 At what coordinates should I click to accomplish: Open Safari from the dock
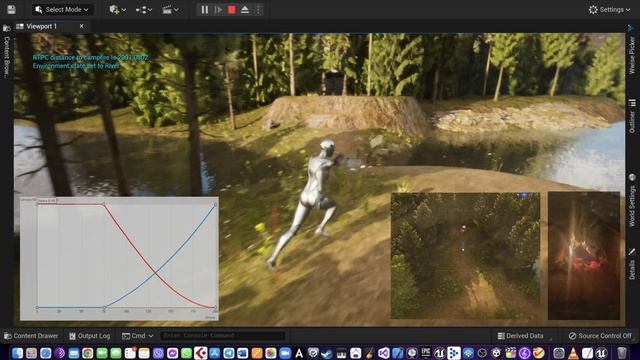tap(45, 353)
